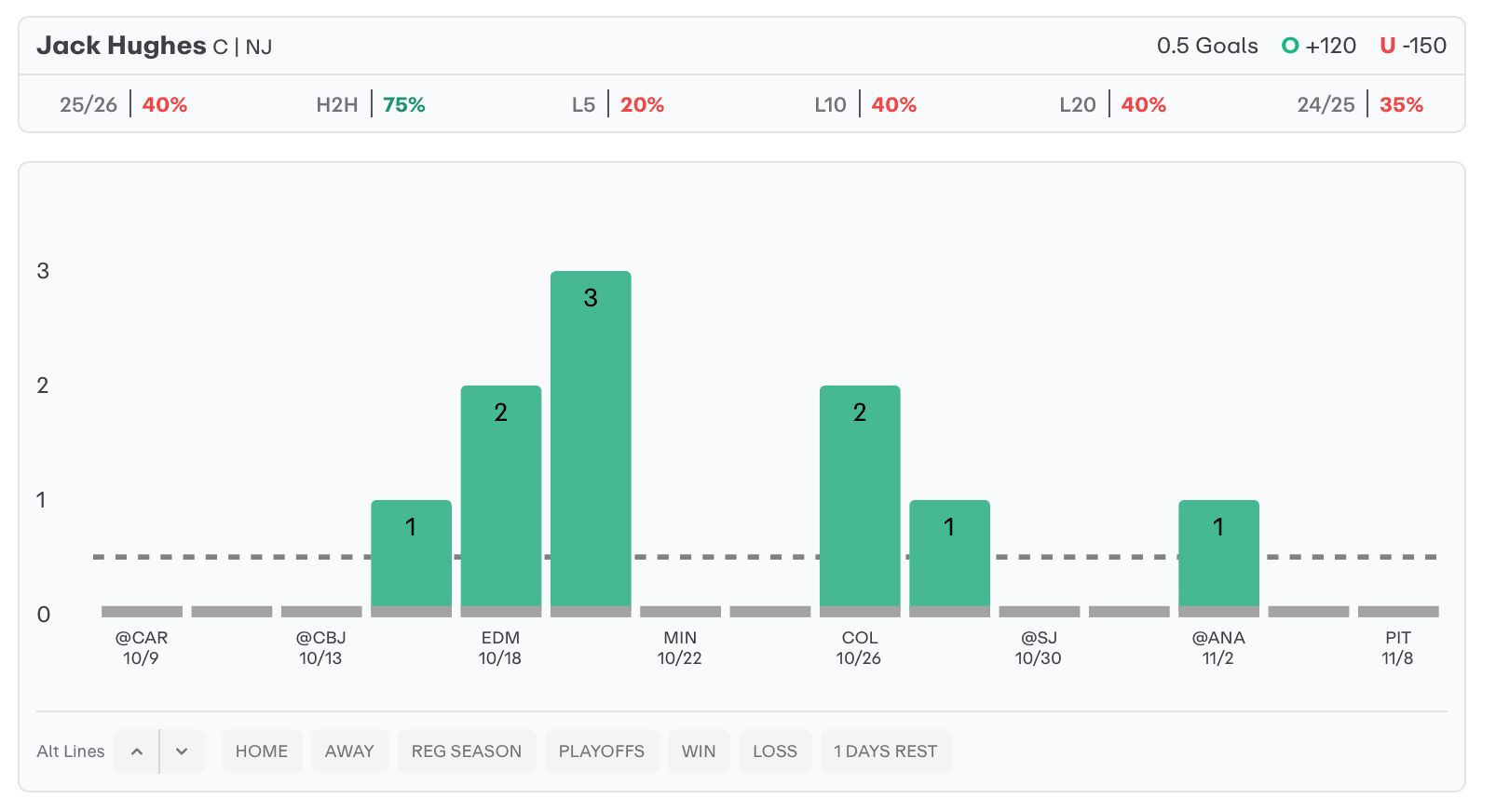Select the Under -150 odds

coord(1413,46)
